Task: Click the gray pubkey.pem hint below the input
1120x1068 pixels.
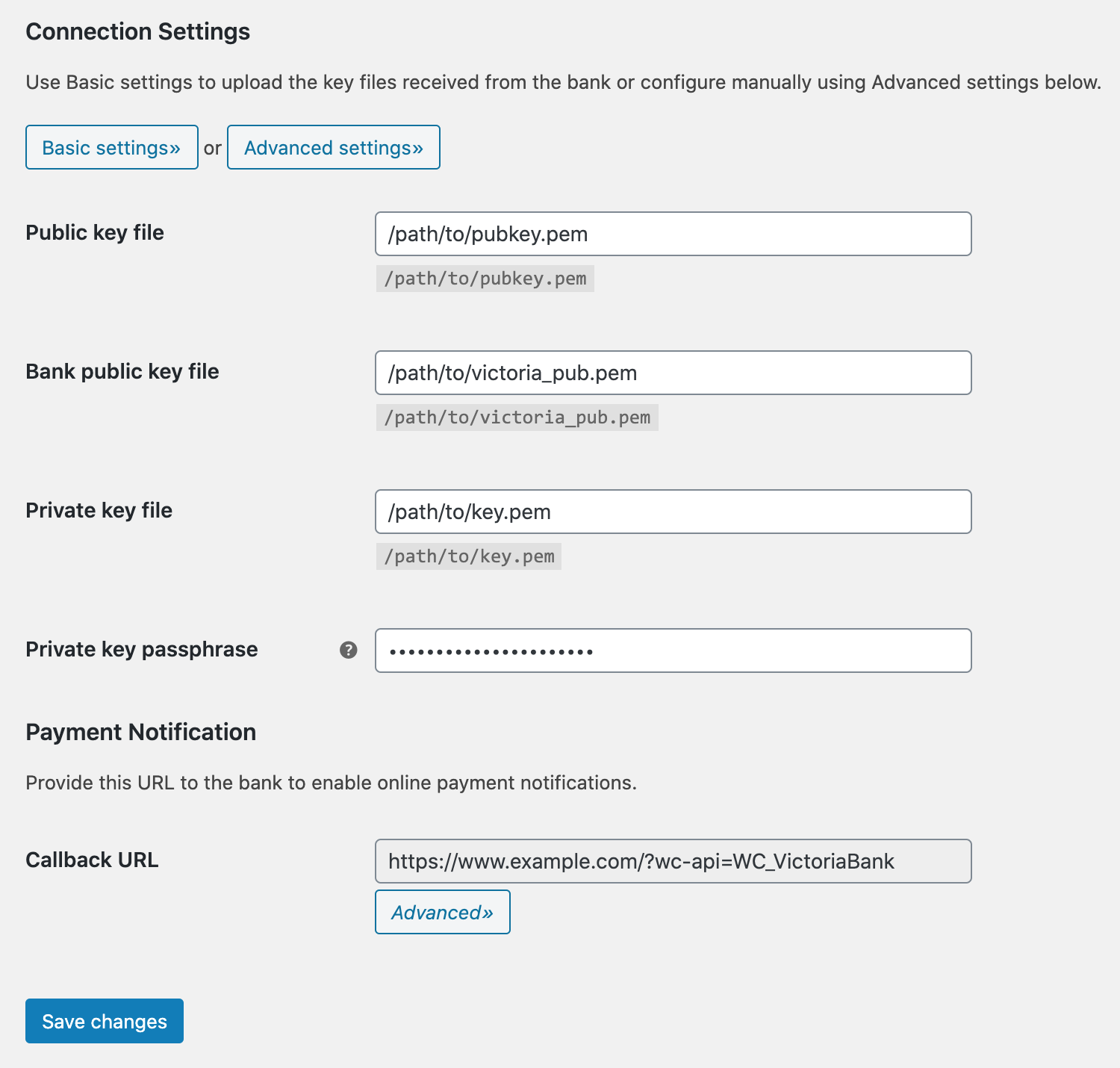Action: click(485, 279)
